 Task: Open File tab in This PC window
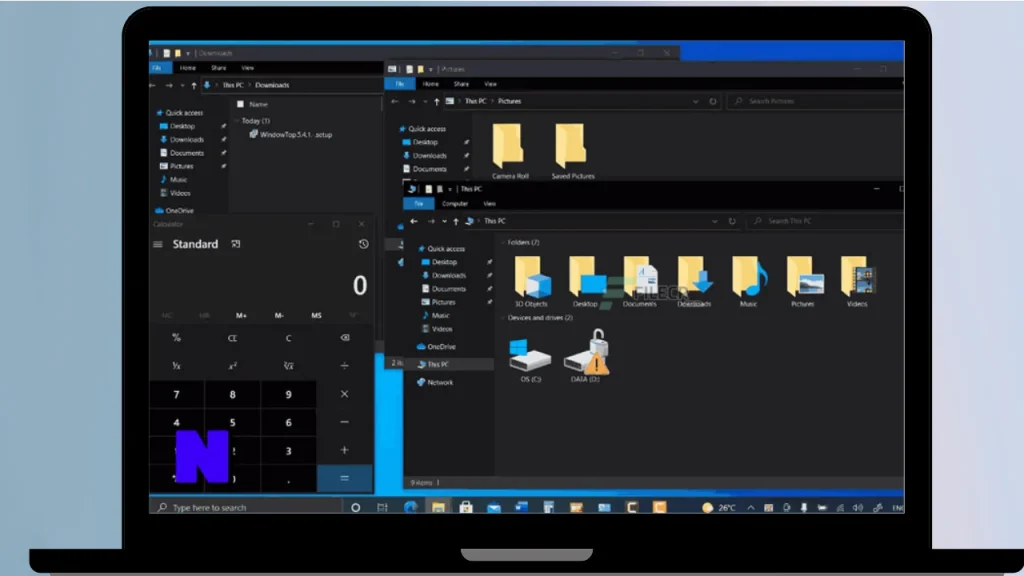(419, 204)
